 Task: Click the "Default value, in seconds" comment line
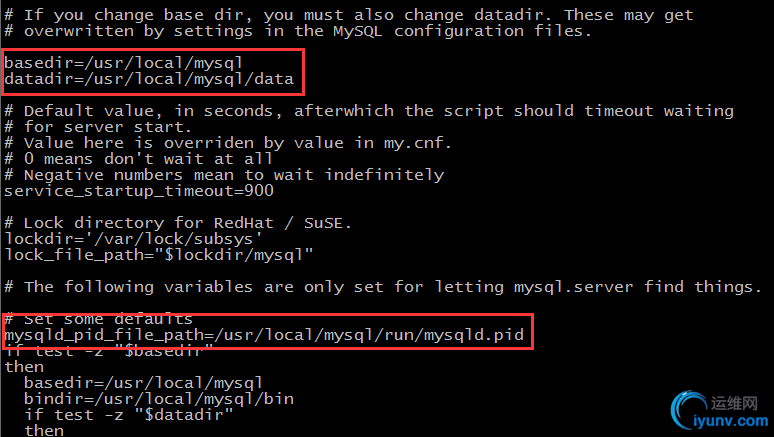368,111
